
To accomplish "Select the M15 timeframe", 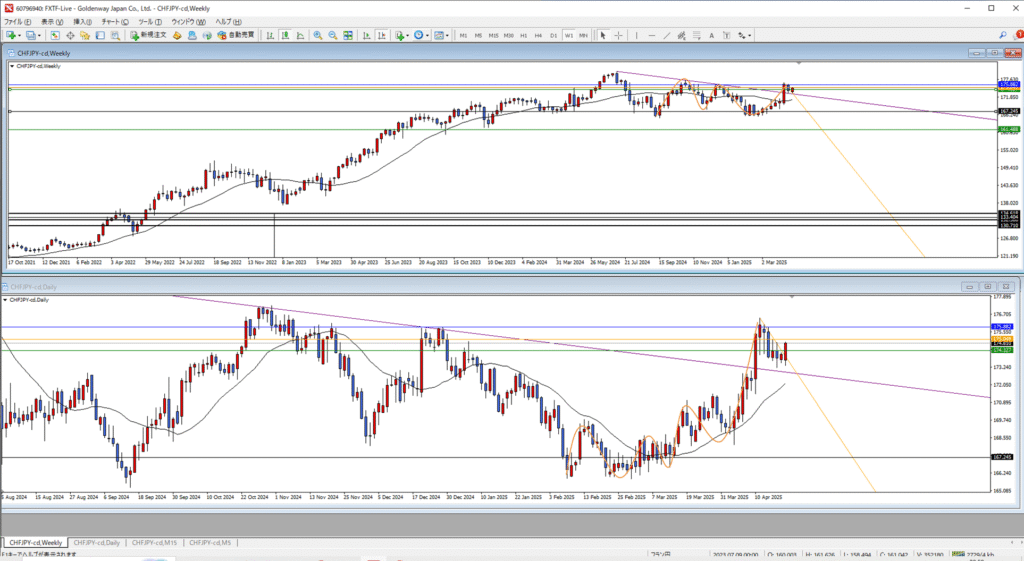I will [493, 35].
